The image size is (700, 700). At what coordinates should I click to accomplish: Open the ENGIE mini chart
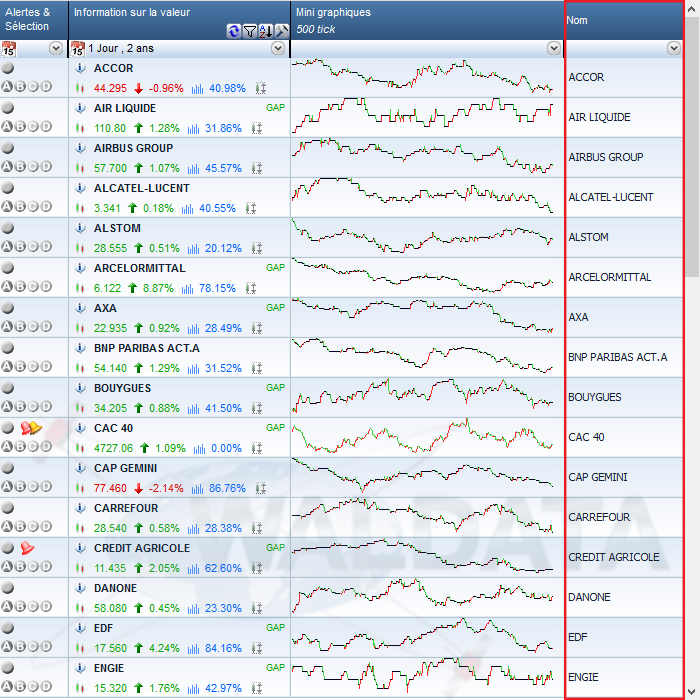point(423,676)
